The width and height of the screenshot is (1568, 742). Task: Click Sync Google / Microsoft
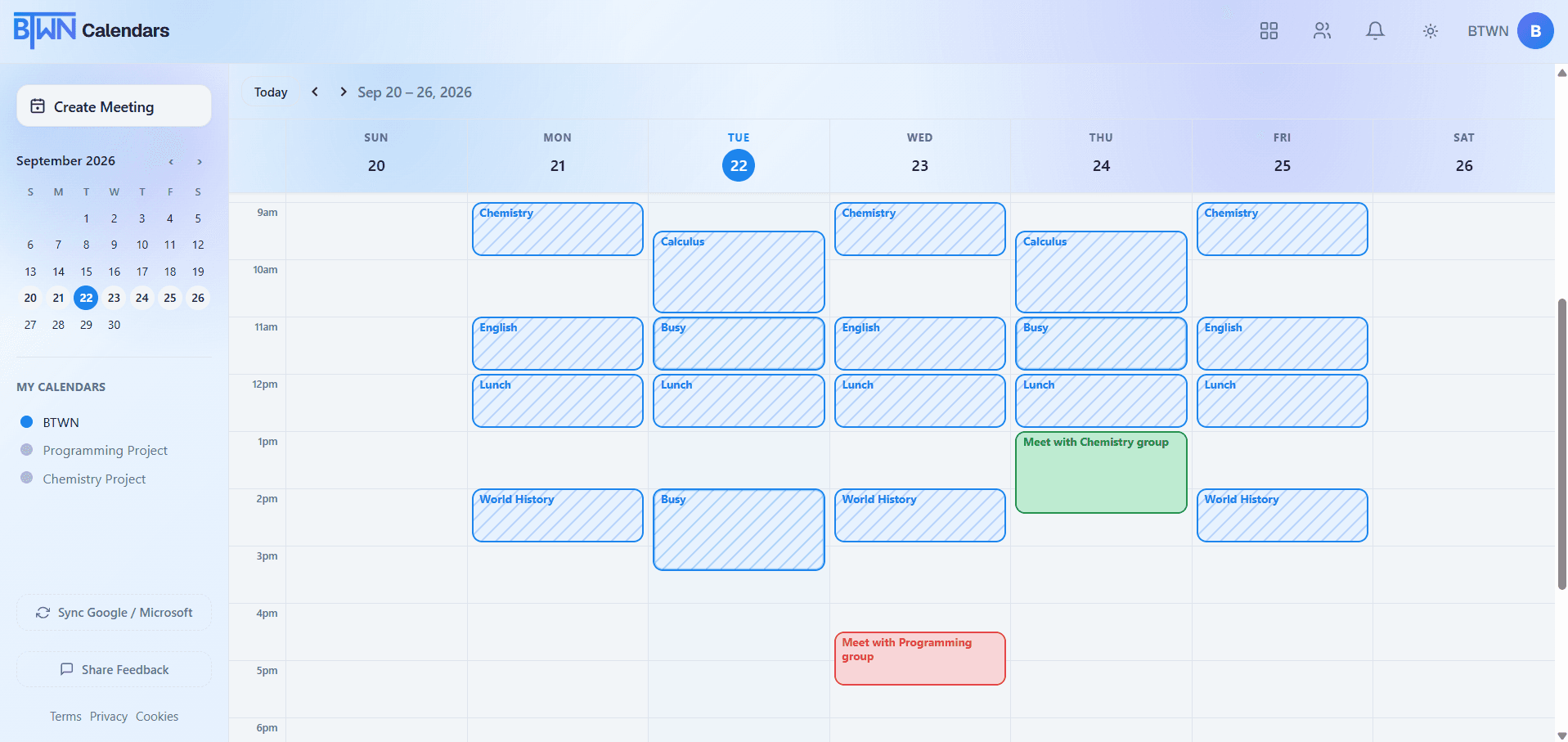tap(114, 613)
